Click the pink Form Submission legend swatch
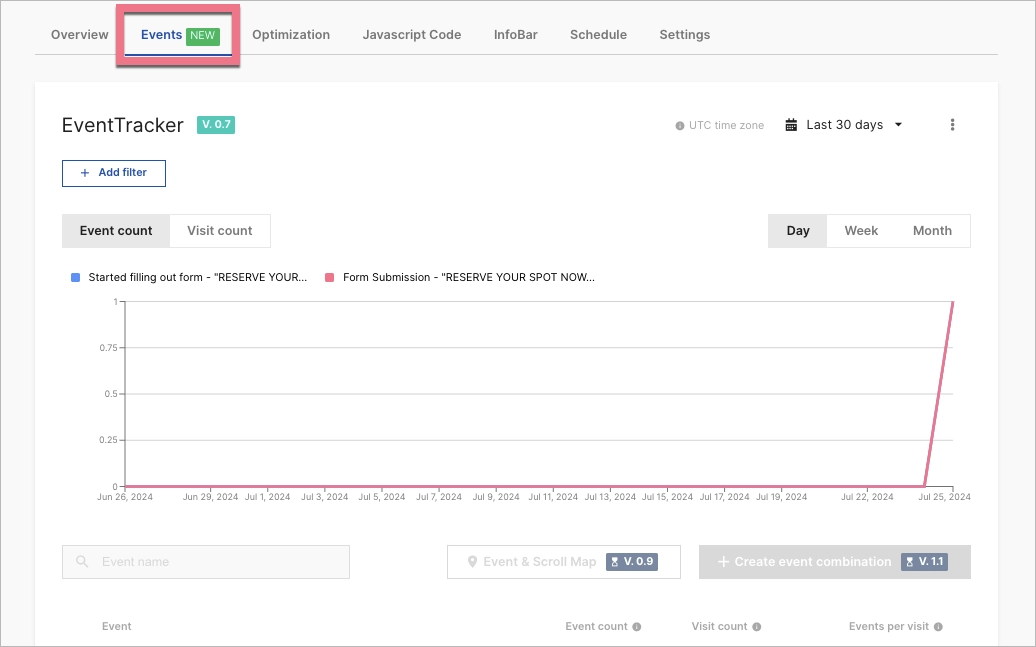 coord(329,277)
